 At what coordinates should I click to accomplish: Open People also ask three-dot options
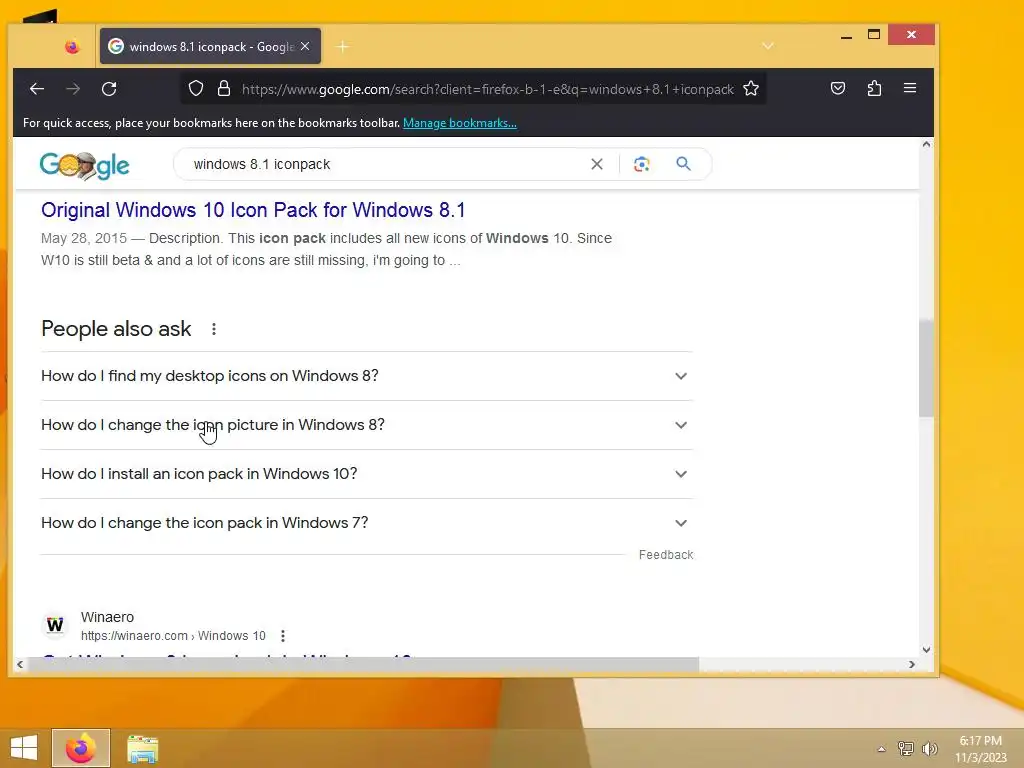click(214, 329)
